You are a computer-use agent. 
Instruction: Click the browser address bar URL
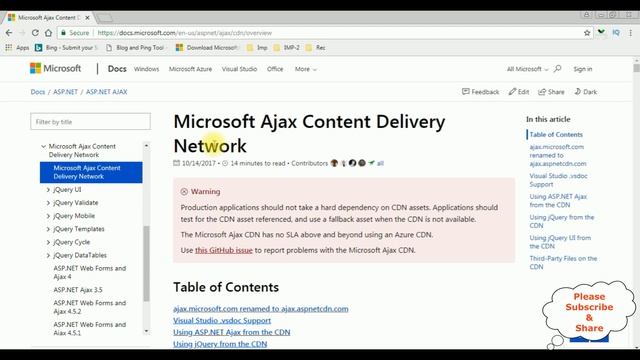point(184,33)
